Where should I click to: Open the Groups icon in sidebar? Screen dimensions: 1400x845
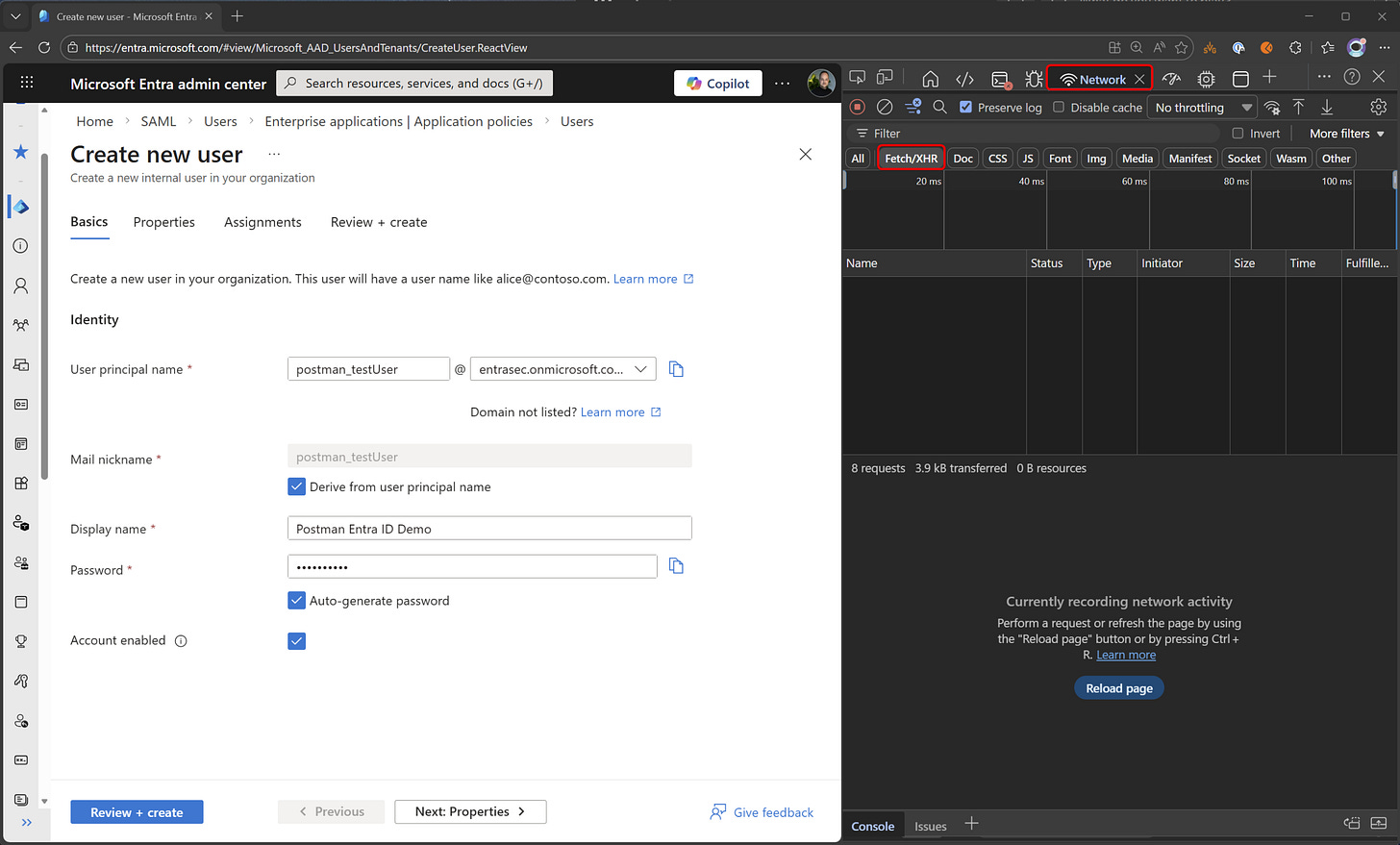[x=21, y=325]
